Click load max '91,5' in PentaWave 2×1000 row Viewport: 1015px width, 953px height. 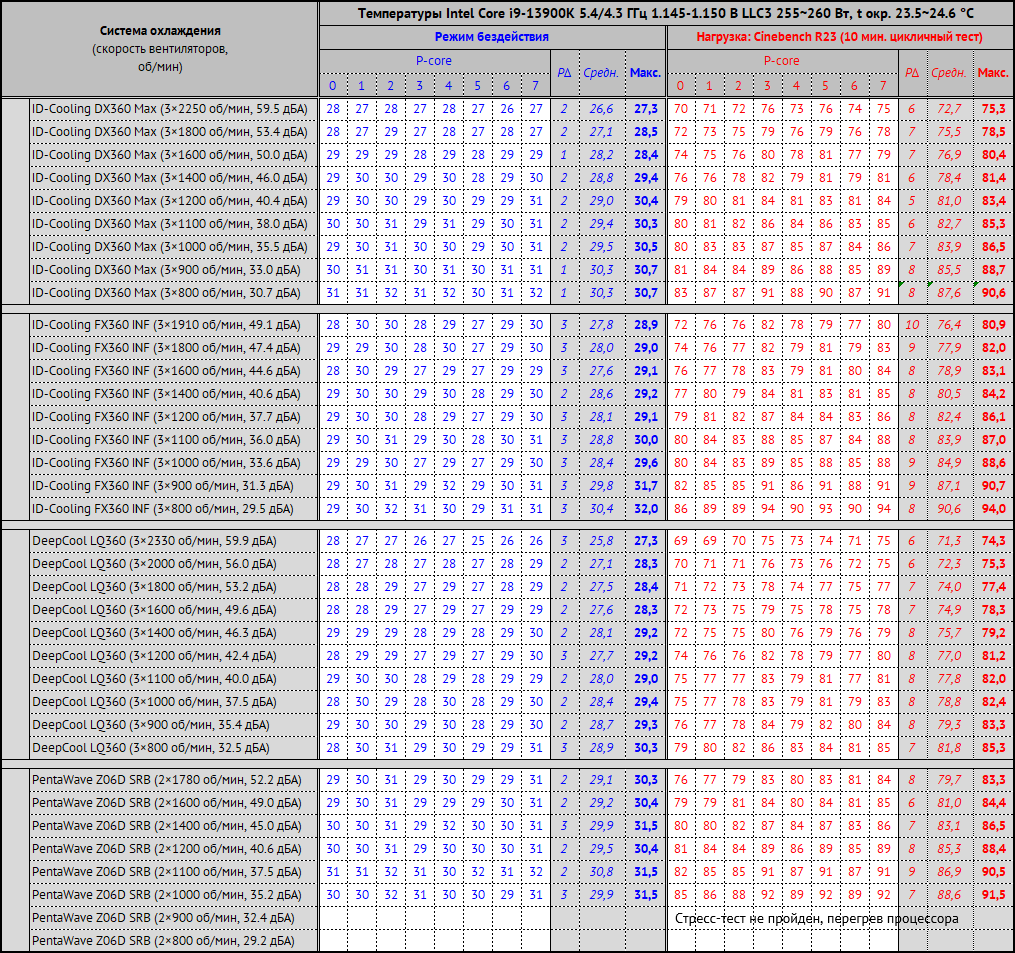click(993, 895)
